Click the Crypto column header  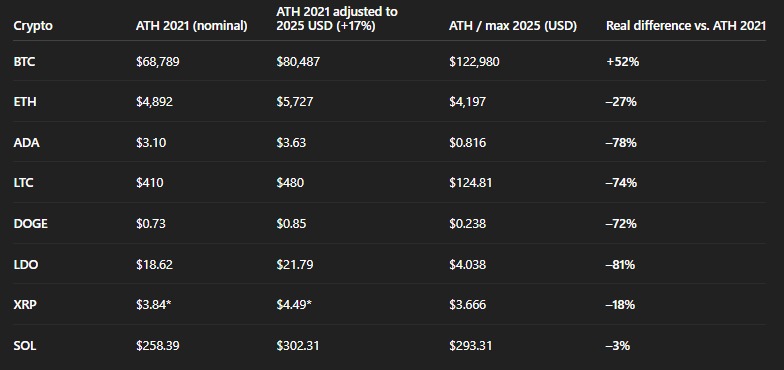click(x=33, y=26)
